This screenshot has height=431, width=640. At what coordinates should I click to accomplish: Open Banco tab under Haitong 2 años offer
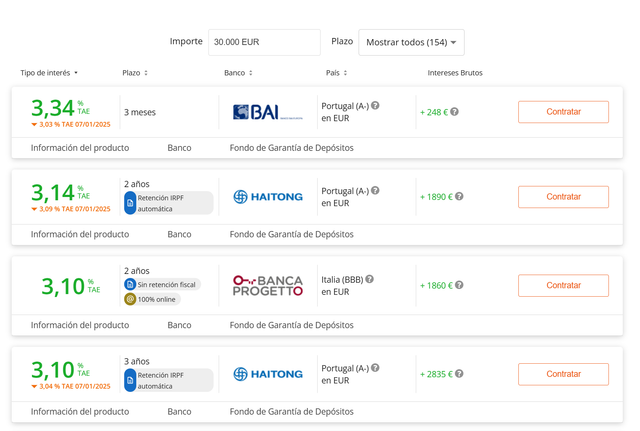click(x=179, y=234)
